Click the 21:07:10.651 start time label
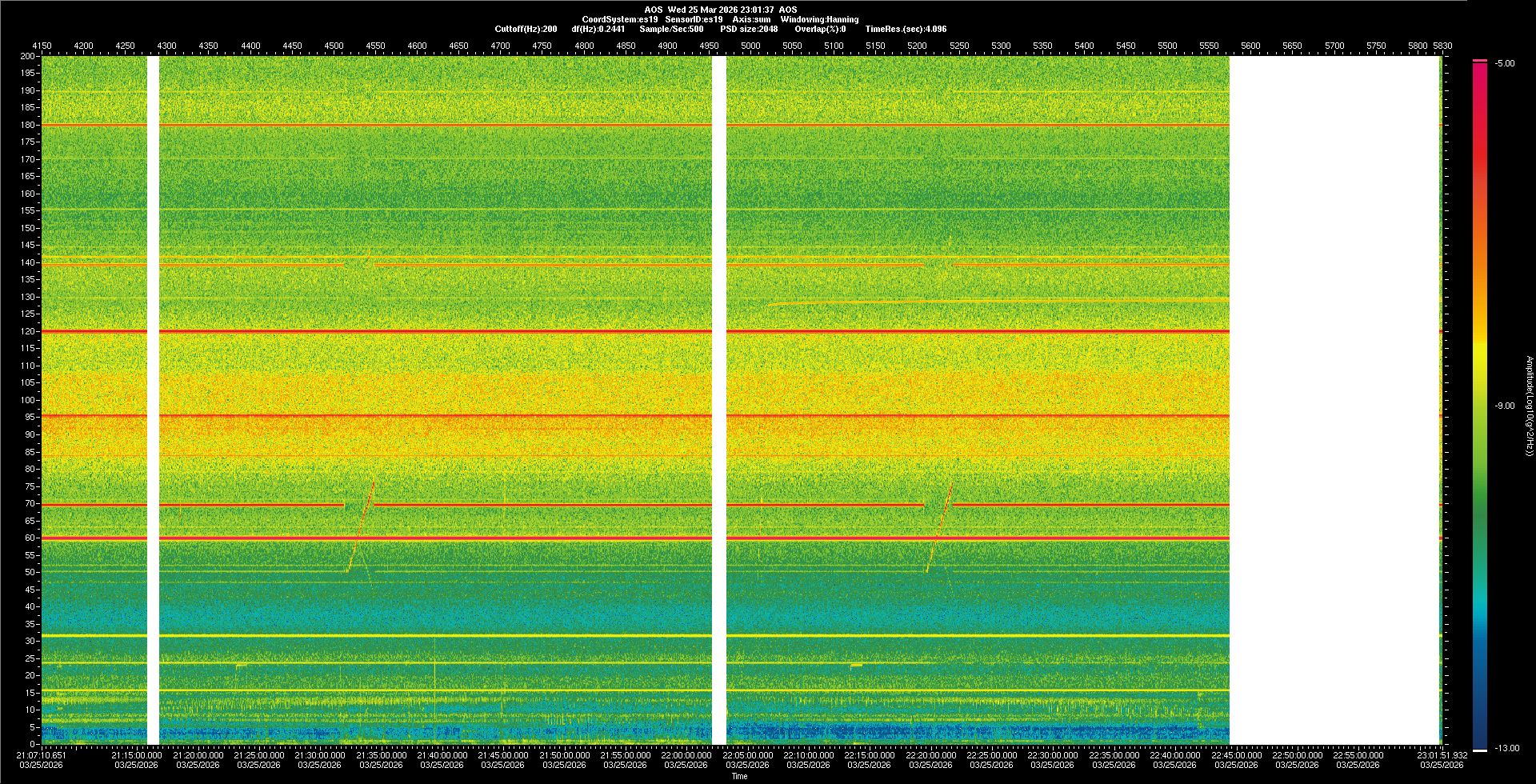The height and width of the screenshot is (784, 1536). (x=41, y=755)
